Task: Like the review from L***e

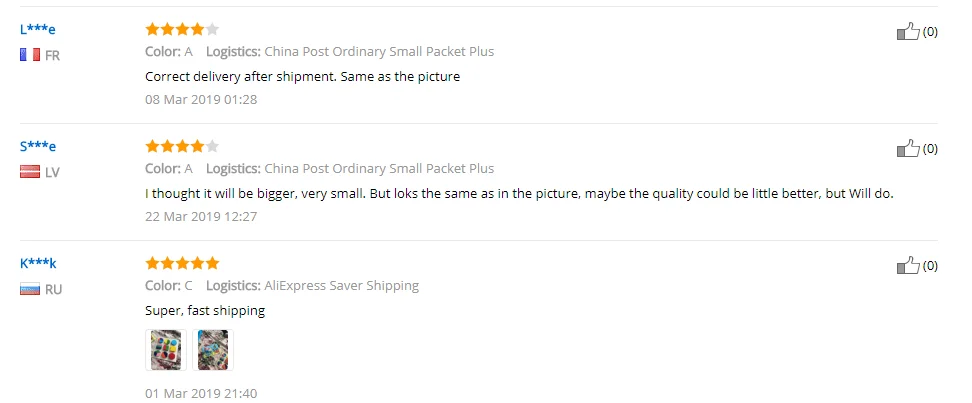Action: (908, 32)
